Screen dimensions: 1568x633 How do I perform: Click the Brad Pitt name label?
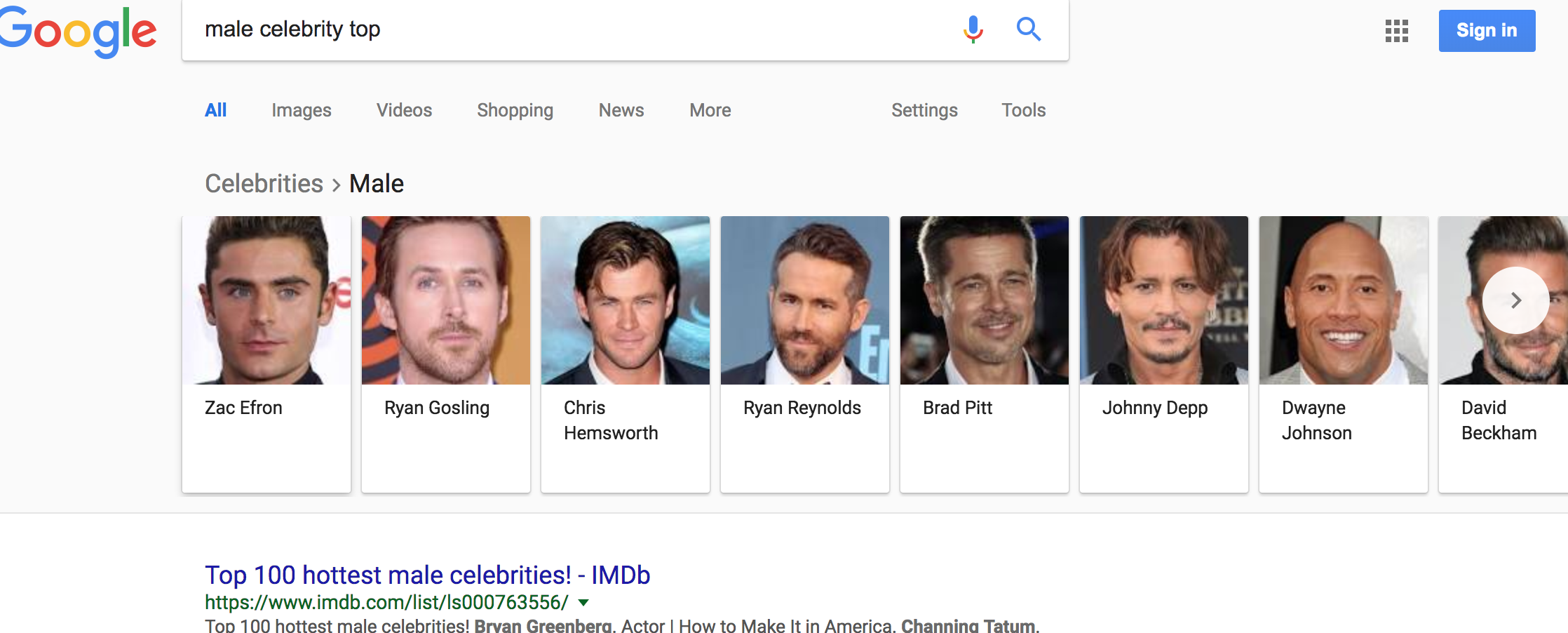958,408
